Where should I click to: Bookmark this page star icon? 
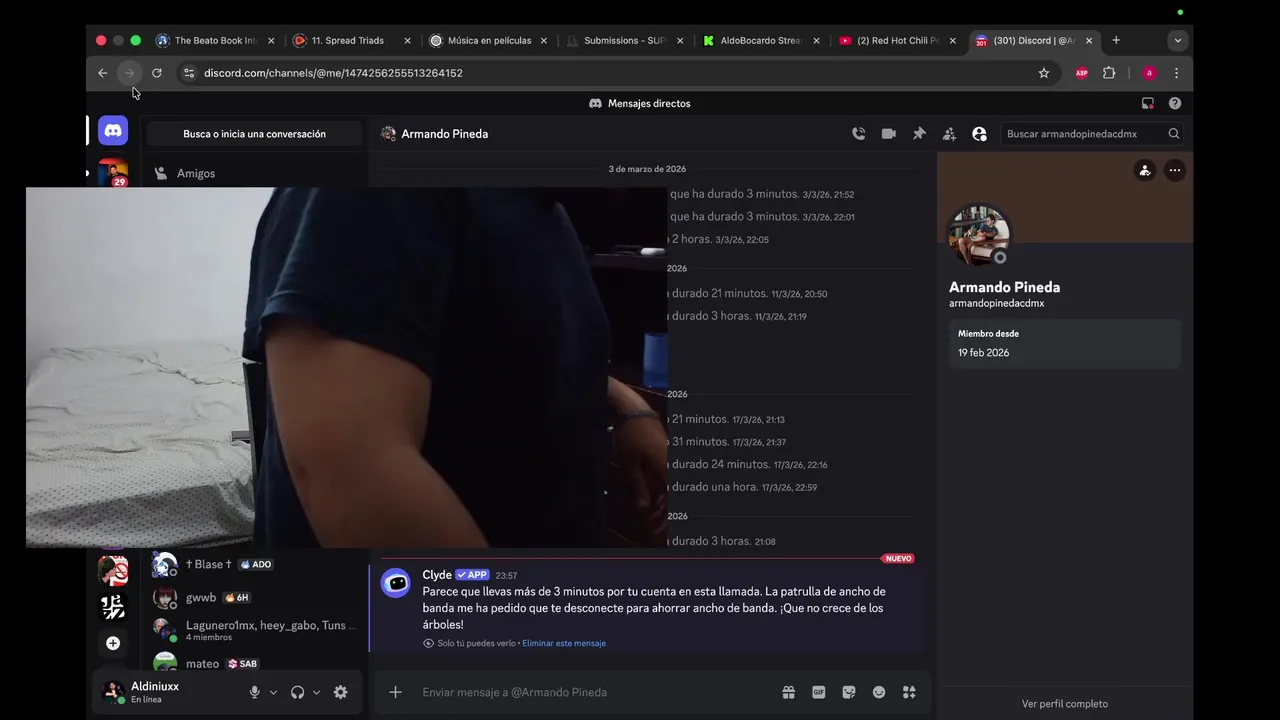point(1044,73)
